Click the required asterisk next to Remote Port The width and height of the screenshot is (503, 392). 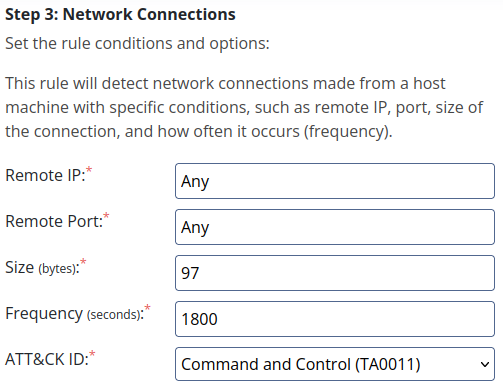106,215
